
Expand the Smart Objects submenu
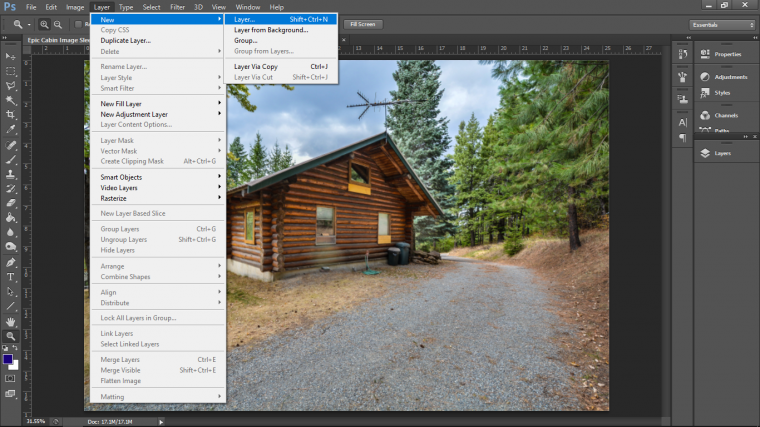click(158, 177)
